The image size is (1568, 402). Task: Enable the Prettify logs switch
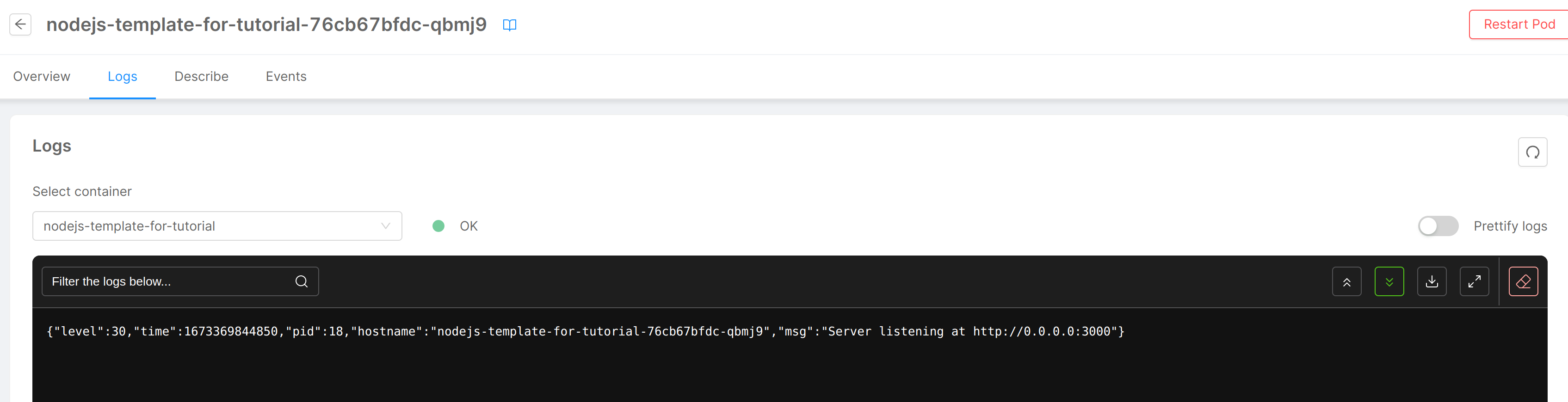click(1438, 226)
